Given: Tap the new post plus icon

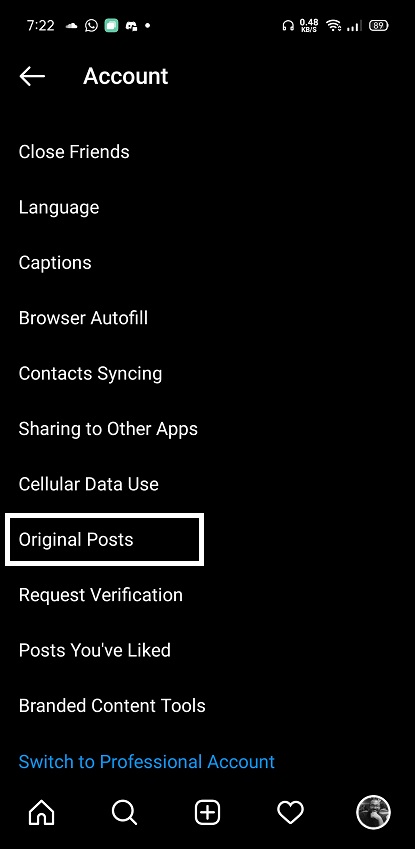Looking at the screenshot, I should (x=208, y=812).
